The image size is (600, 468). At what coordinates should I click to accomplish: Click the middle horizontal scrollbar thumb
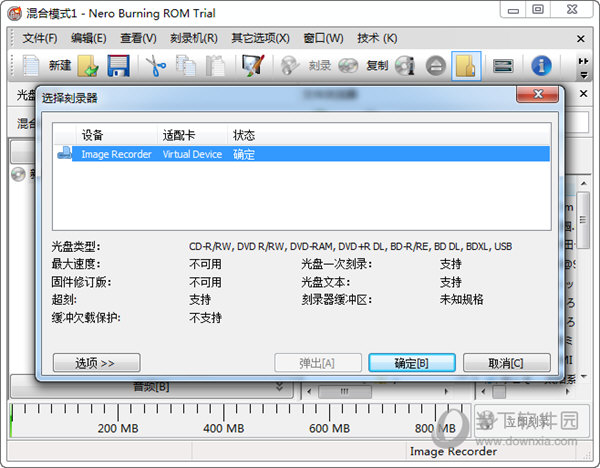(345, 391)
